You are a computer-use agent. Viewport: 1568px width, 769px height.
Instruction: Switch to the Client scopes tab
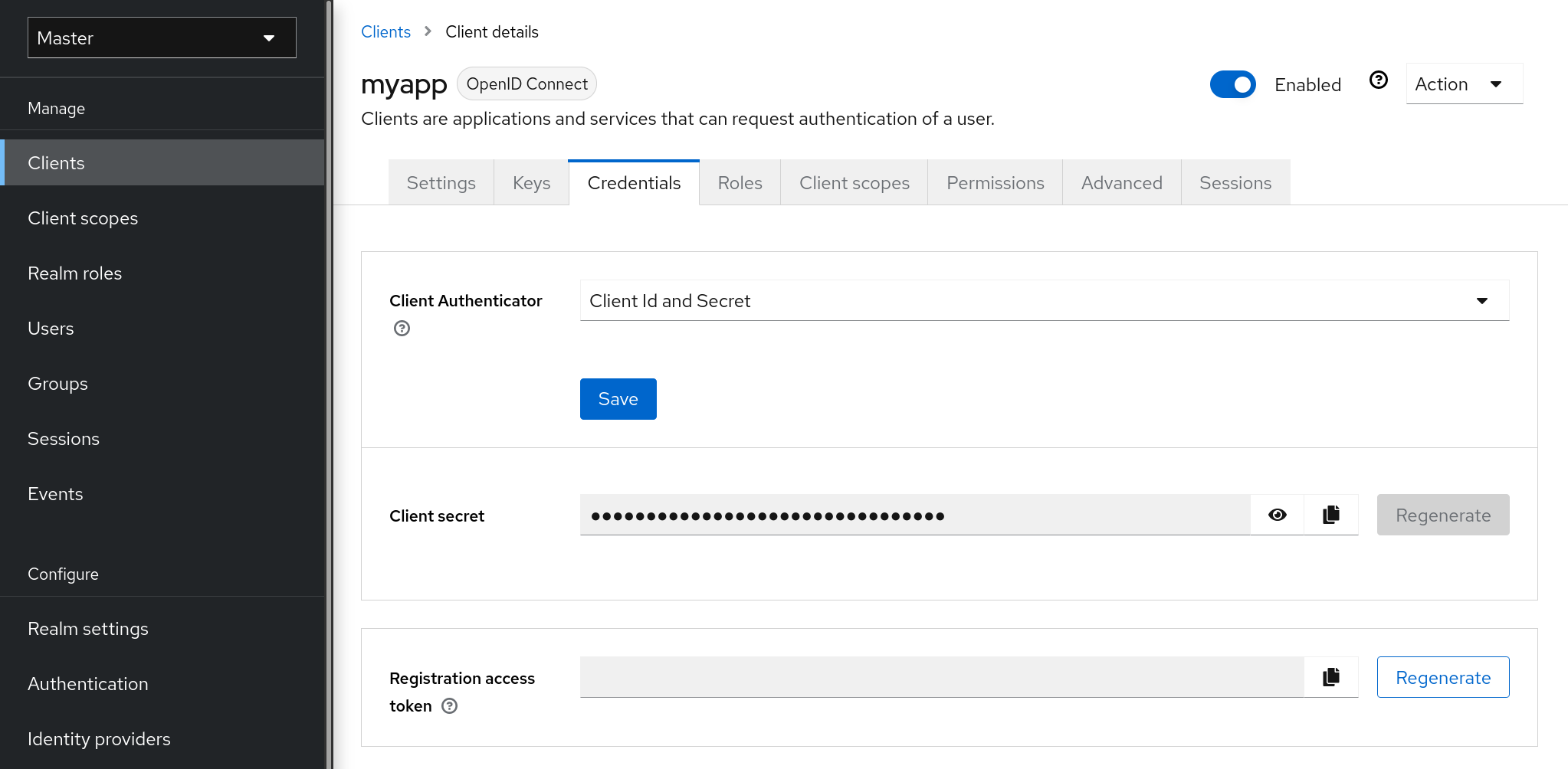(x=854, y=182)
